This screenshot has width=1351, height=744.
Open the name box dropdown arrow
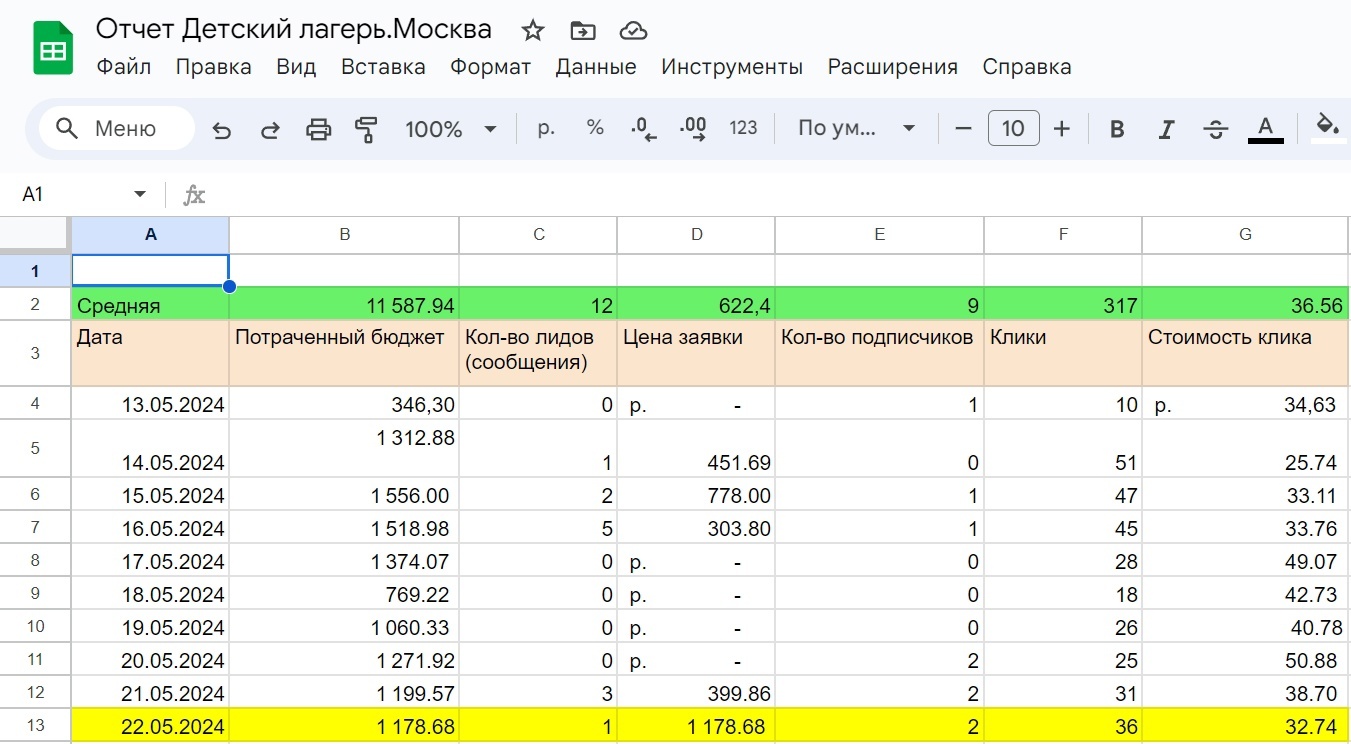140,194
